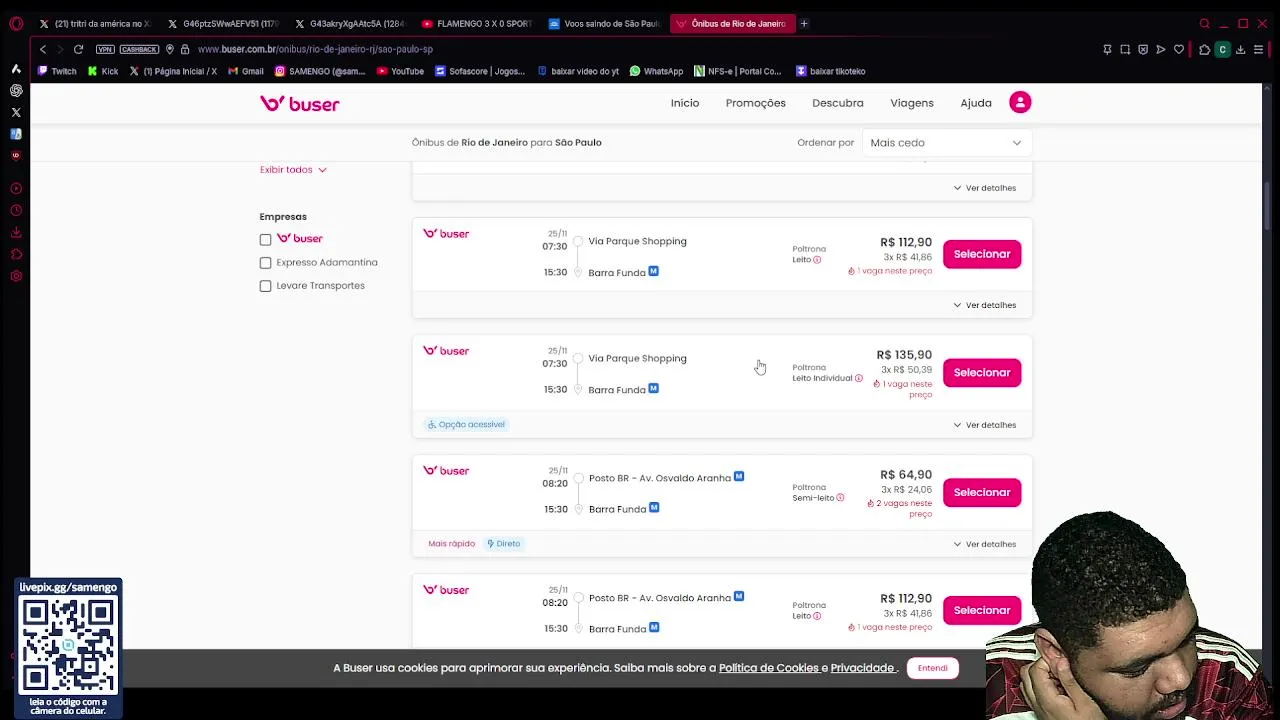Click the Opção acessível badge
Image resolution: width=1280 pixels, height=720 pixels.
click(x=466, y=425)
